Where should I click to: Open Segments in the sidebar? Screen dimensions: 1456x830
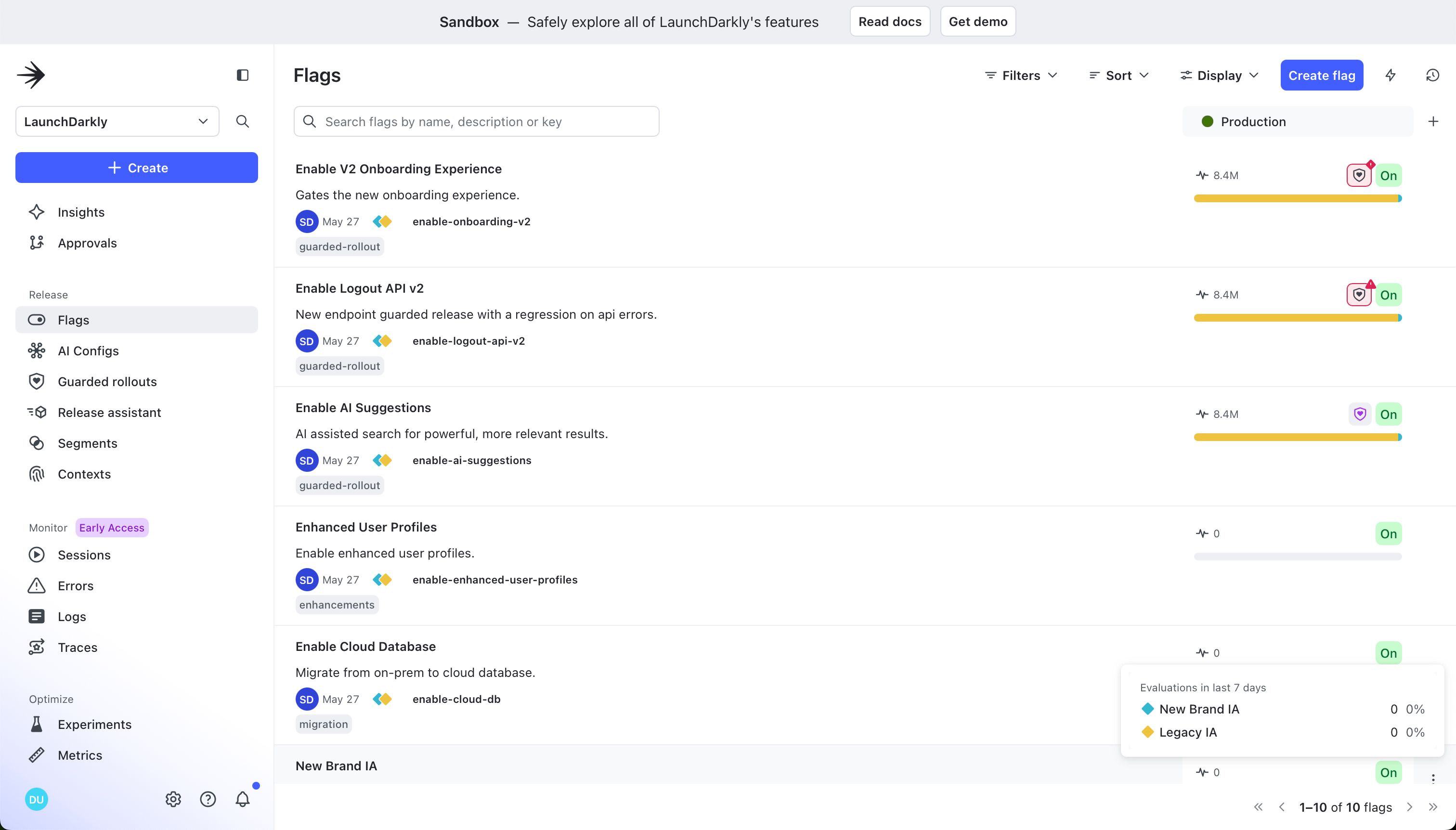(137, 443)
